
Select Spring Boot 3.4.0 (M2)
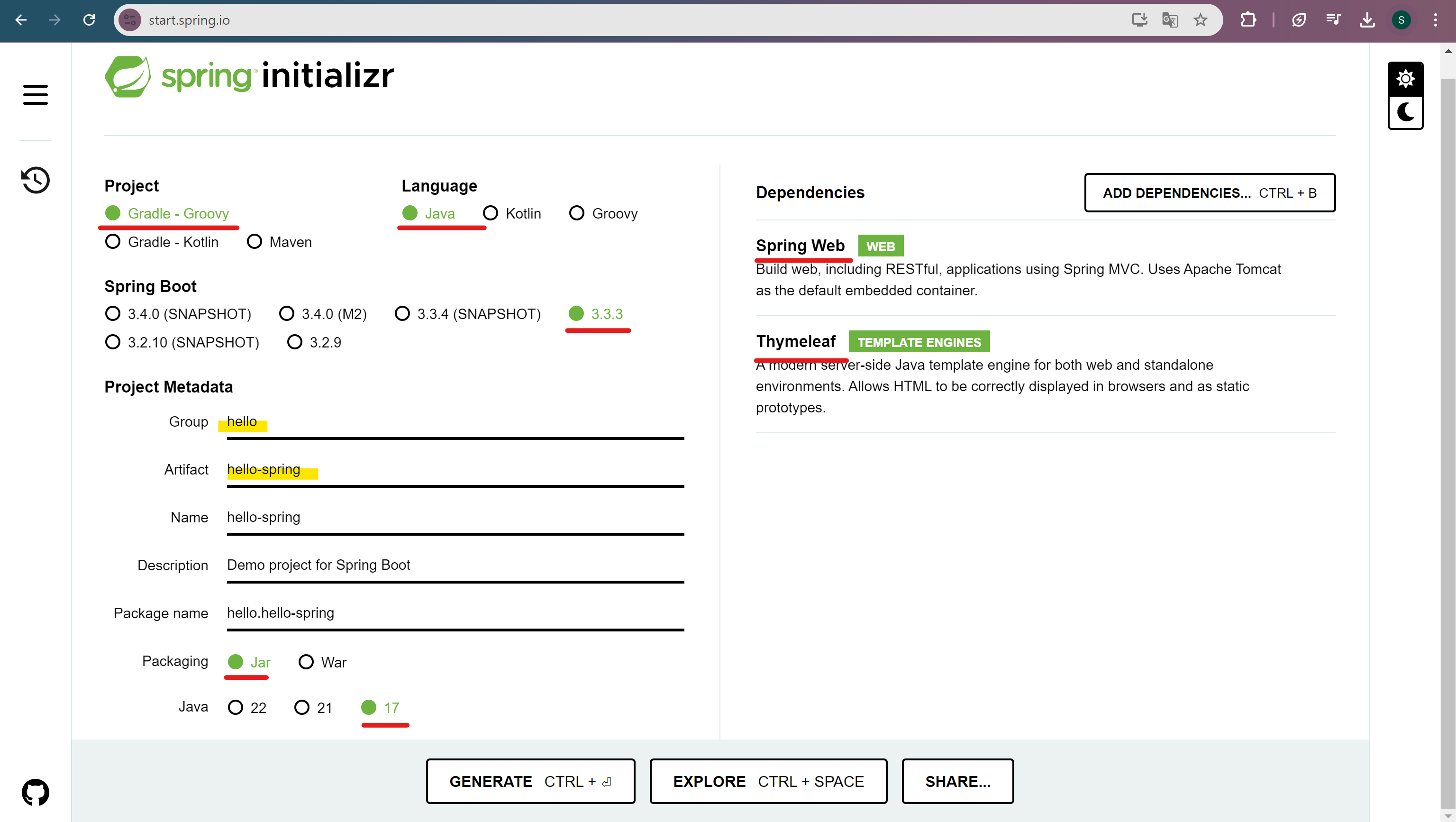[323, 314]
